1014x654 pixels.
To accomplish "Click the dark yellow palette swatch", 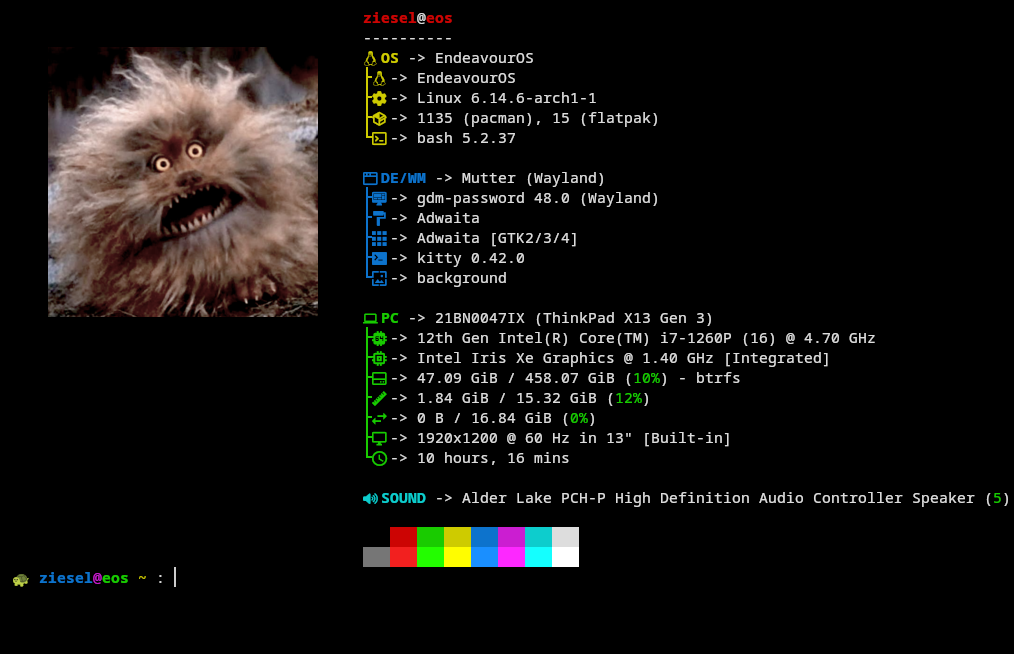I will [x=457, y=537].
